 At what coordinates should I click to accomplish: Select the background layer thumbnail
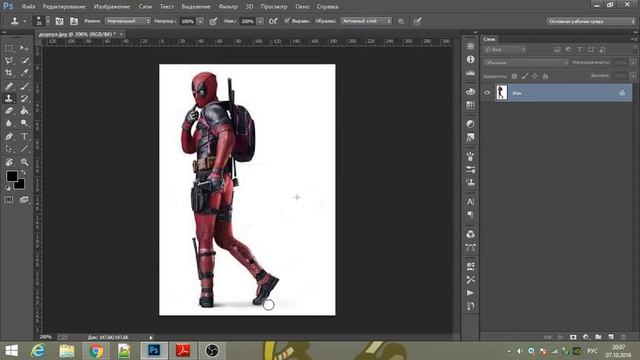coord(501,92)
